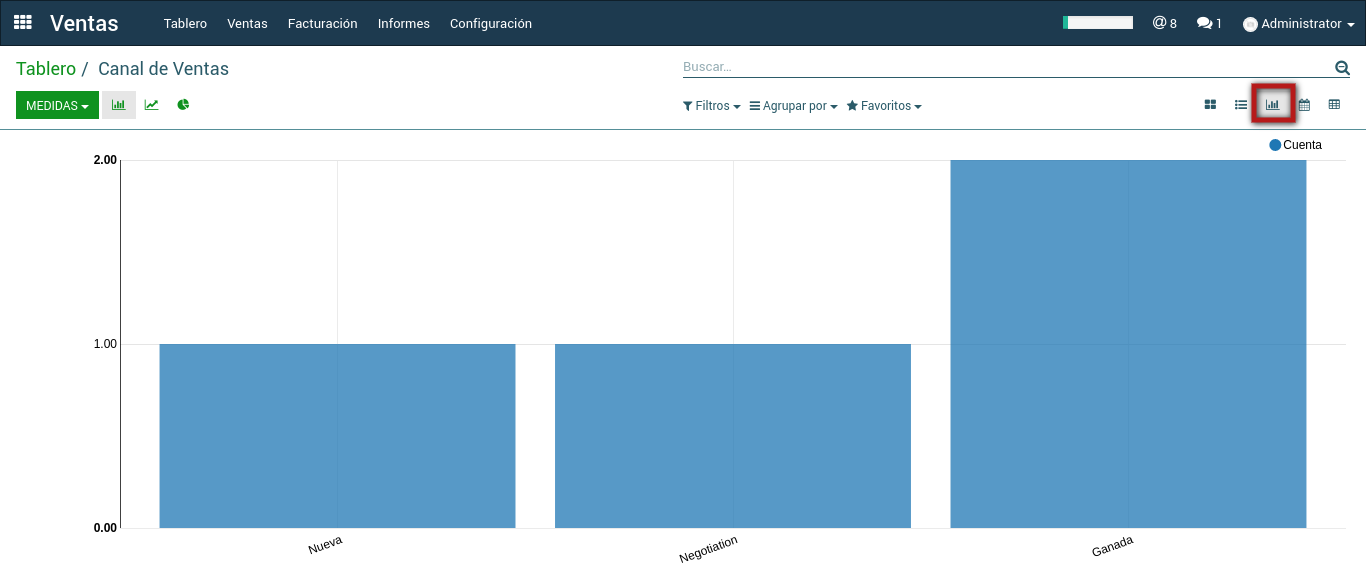The image size is (1366, 588).
Task: Open the calendar view
Action: pyautogui.click(x=1304, y=105)
